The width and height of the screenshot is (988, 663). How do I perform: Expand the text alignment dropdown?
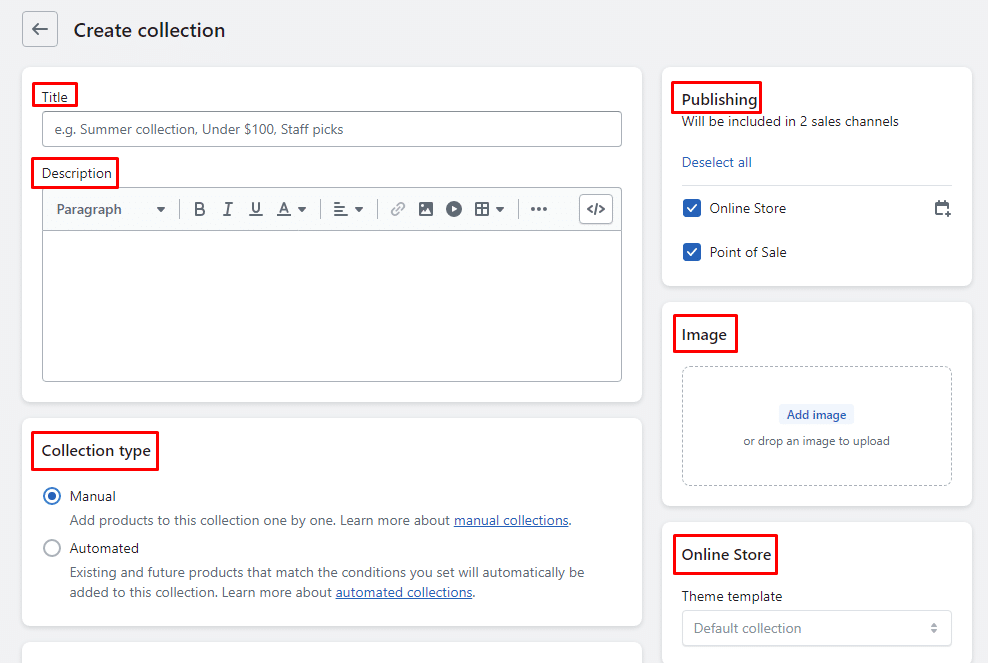[x=348, y=209]
